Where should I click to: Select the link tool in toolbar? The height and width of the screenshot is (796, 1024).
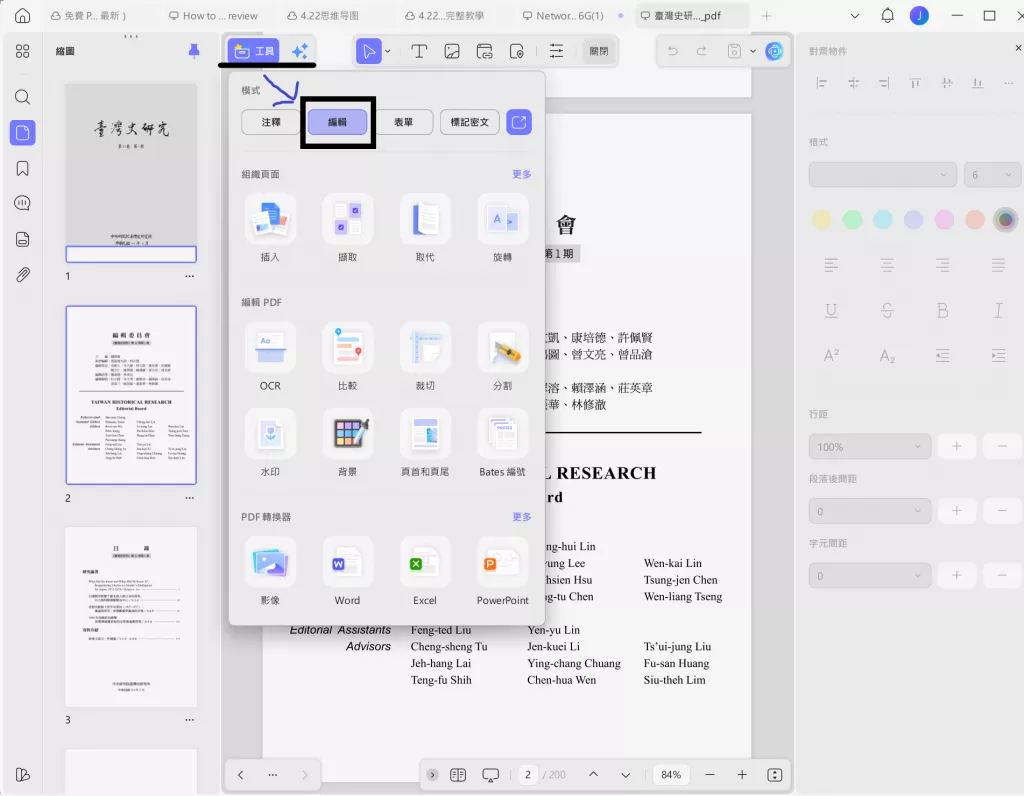[485, 51]
